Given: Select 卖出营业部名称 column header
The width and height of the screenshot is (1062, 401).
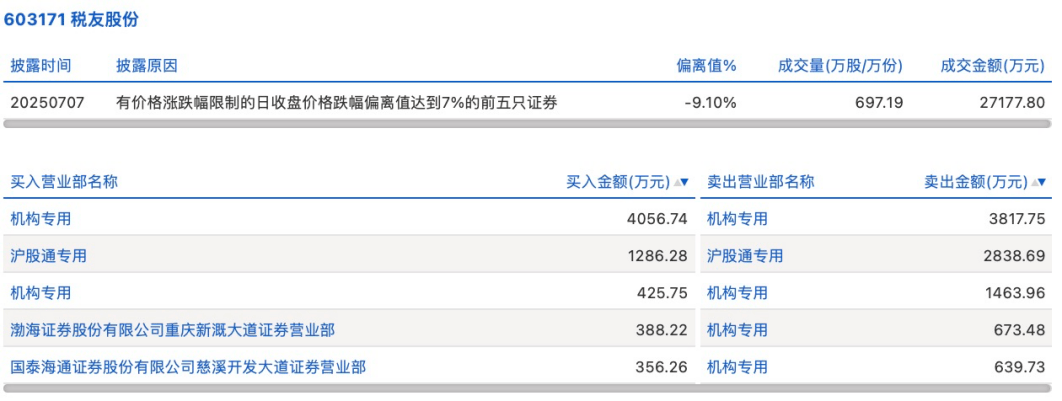Looking at the screenshot, I should [761, 182].
